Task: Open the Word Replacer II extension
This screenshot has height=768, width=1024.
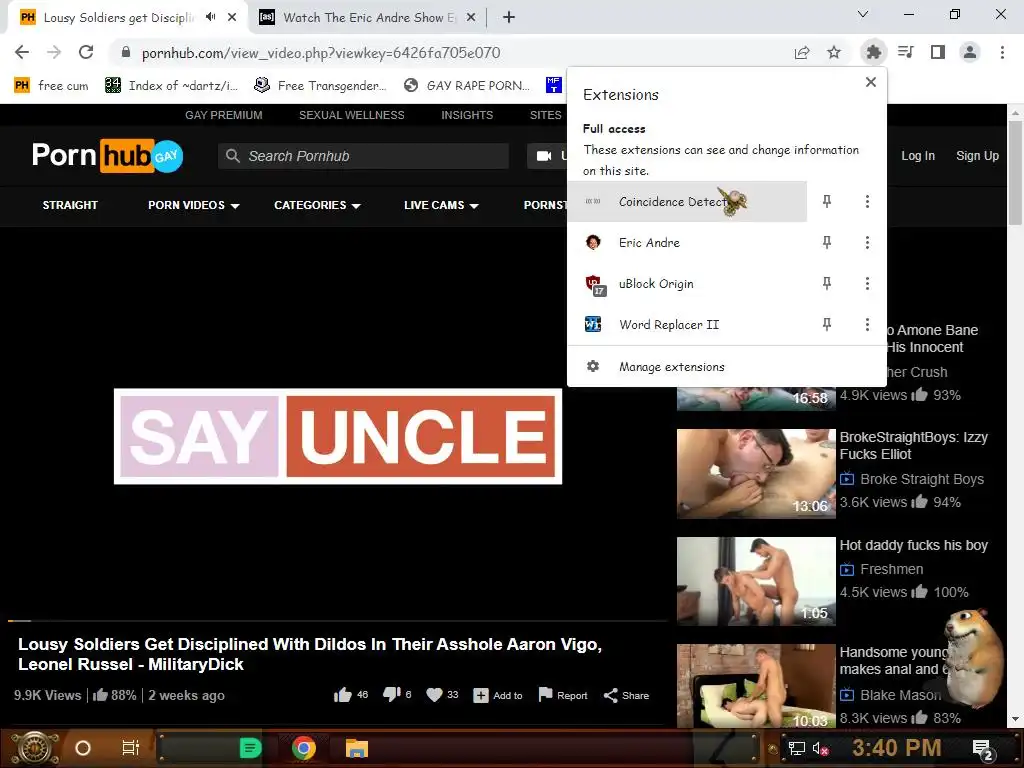Action: 688,325
